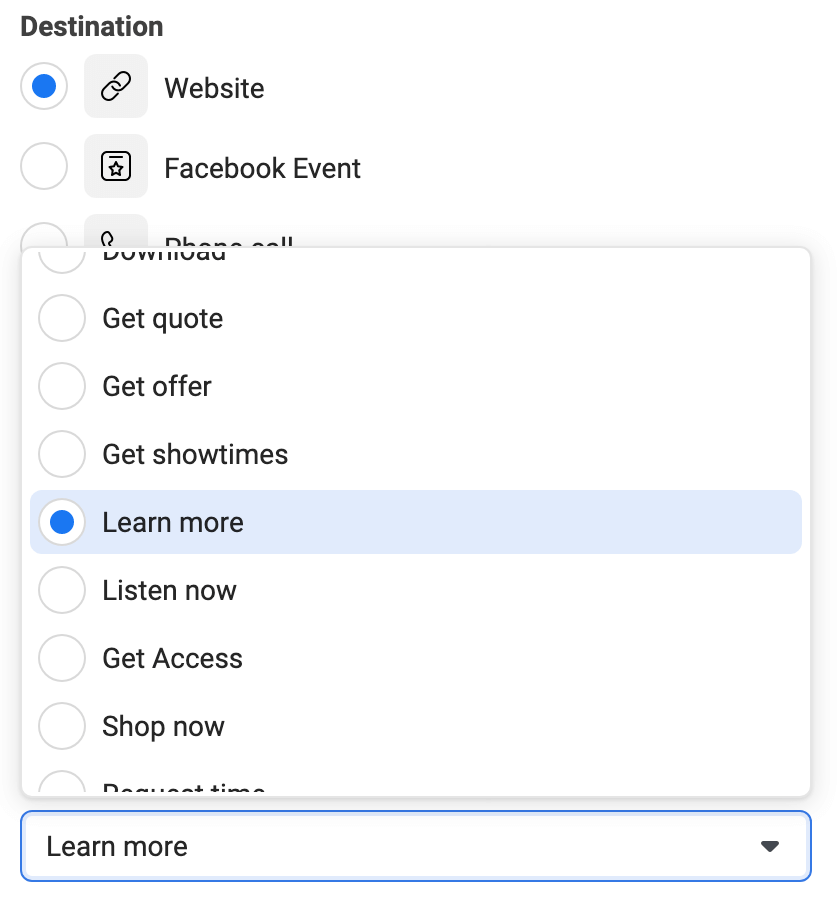Pick the Get Access option

click(415, 658)
